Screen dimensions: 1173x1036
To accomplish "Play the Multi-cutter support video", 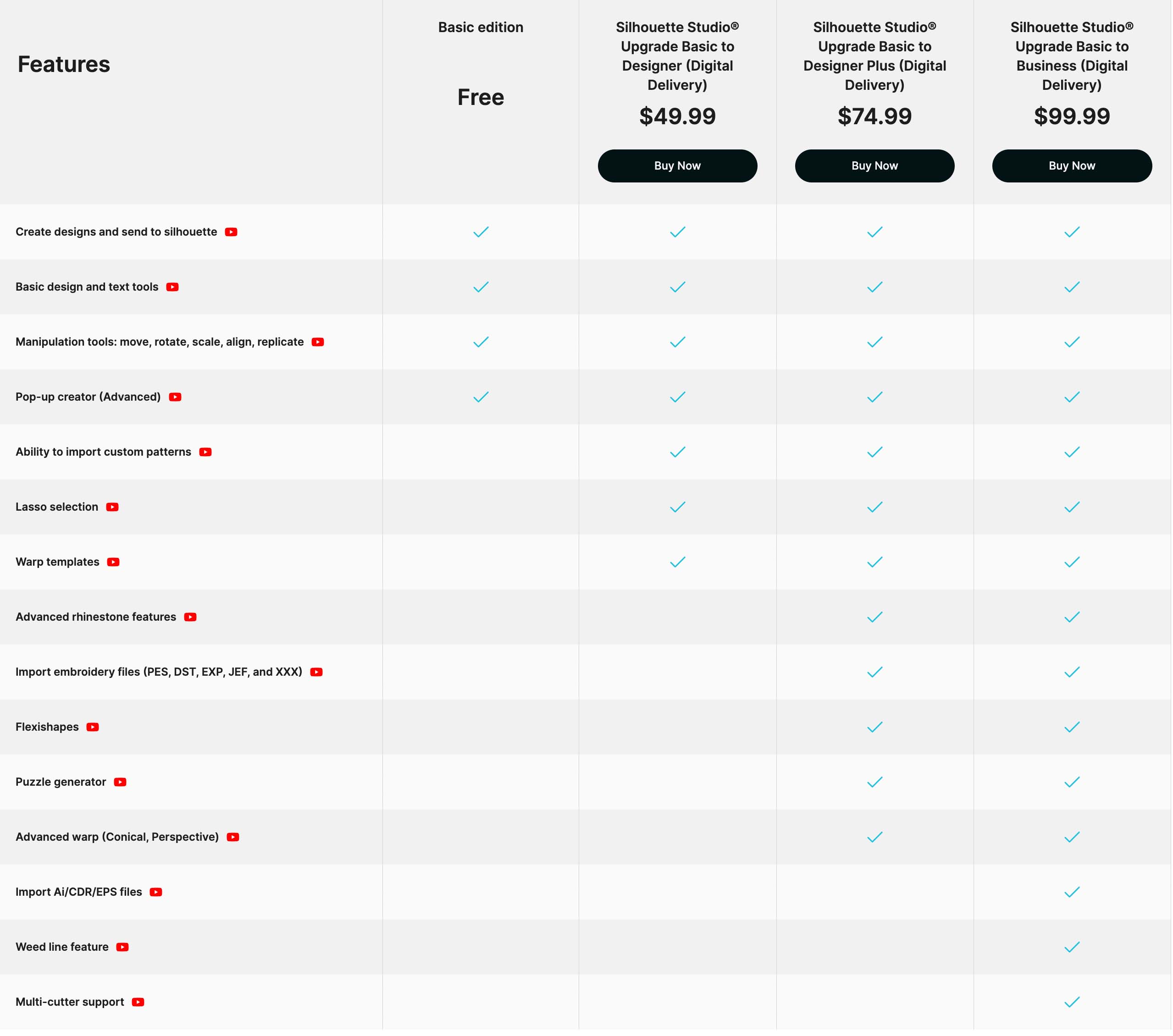I will coord(138,1003).
